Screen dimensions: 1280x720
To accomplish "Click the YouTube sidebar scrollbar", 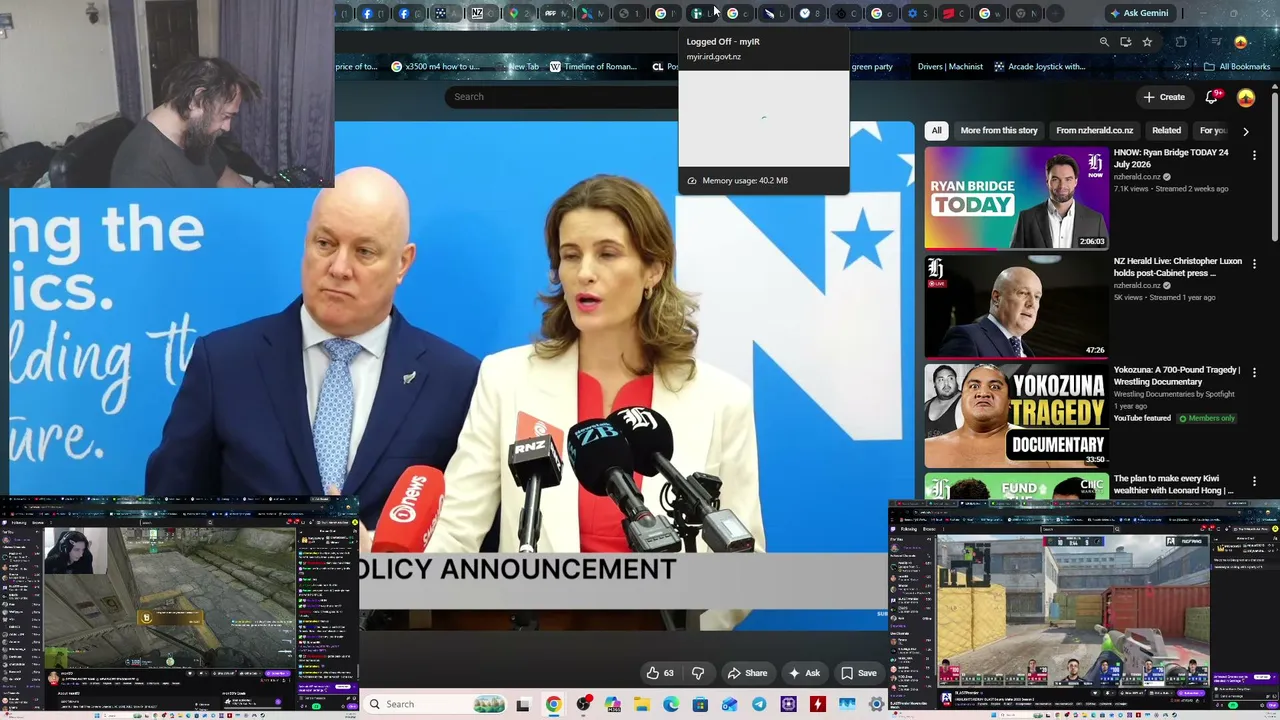I will pyautogui.click(x=1274, y=165).
